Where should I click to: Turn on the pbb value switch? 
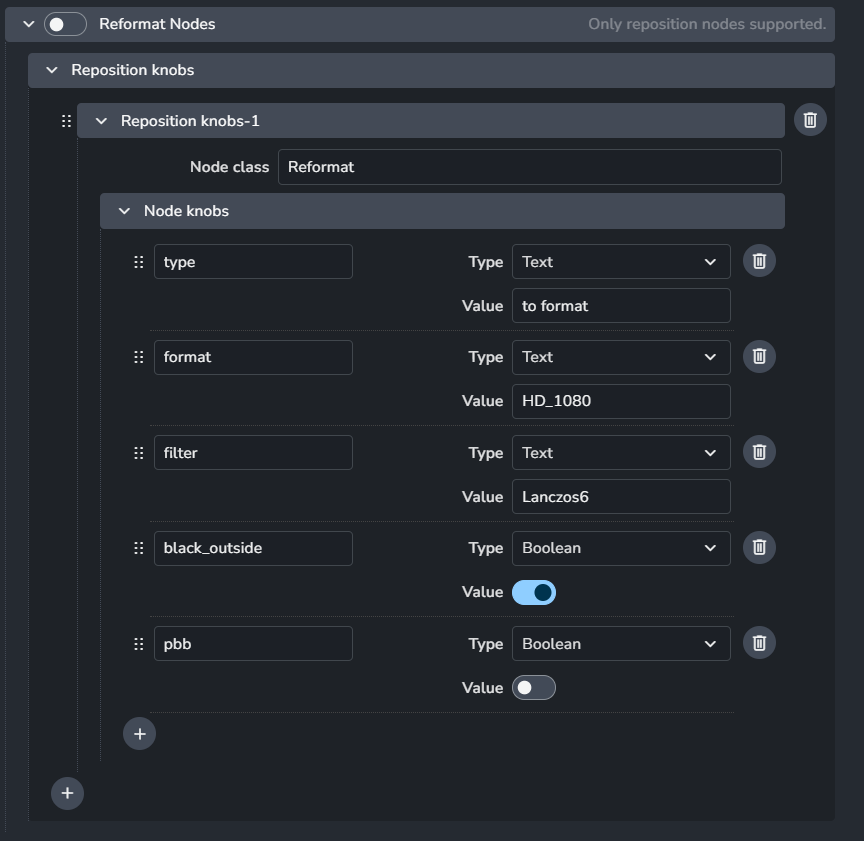pos(534,688)
